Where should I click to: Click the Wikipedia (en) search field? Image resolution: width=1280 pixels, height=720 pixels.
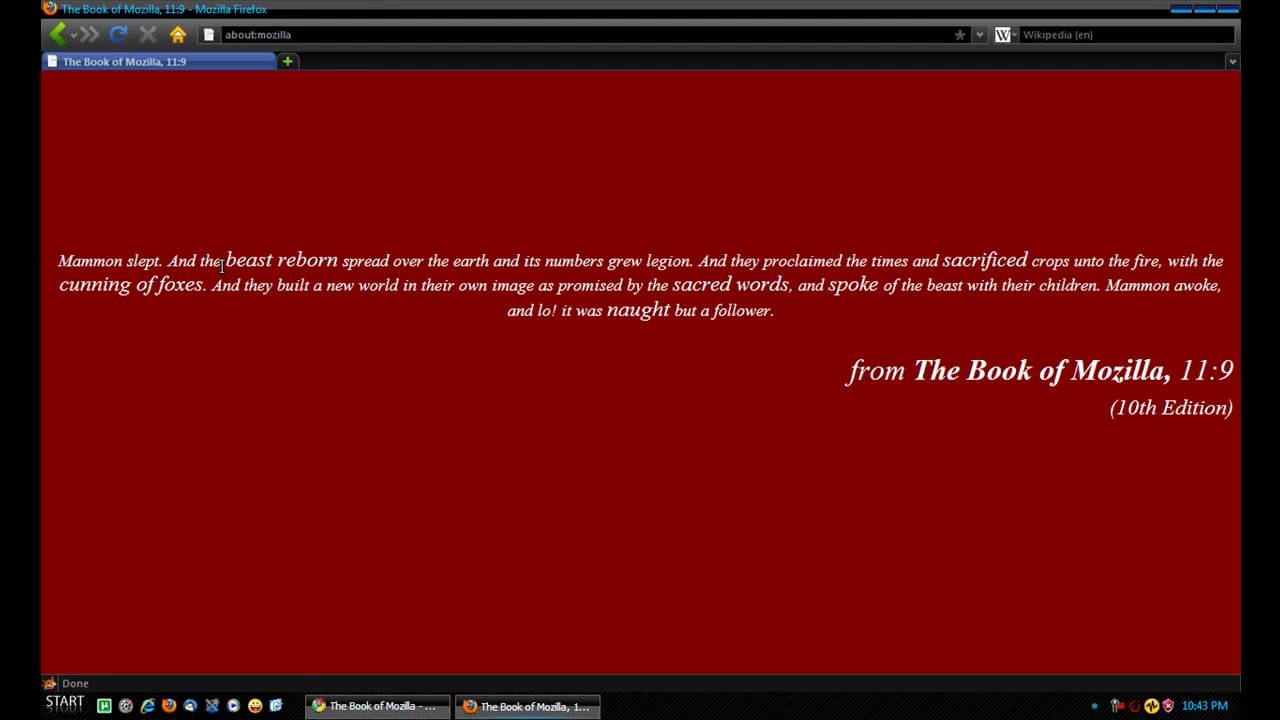(1127, 34)
